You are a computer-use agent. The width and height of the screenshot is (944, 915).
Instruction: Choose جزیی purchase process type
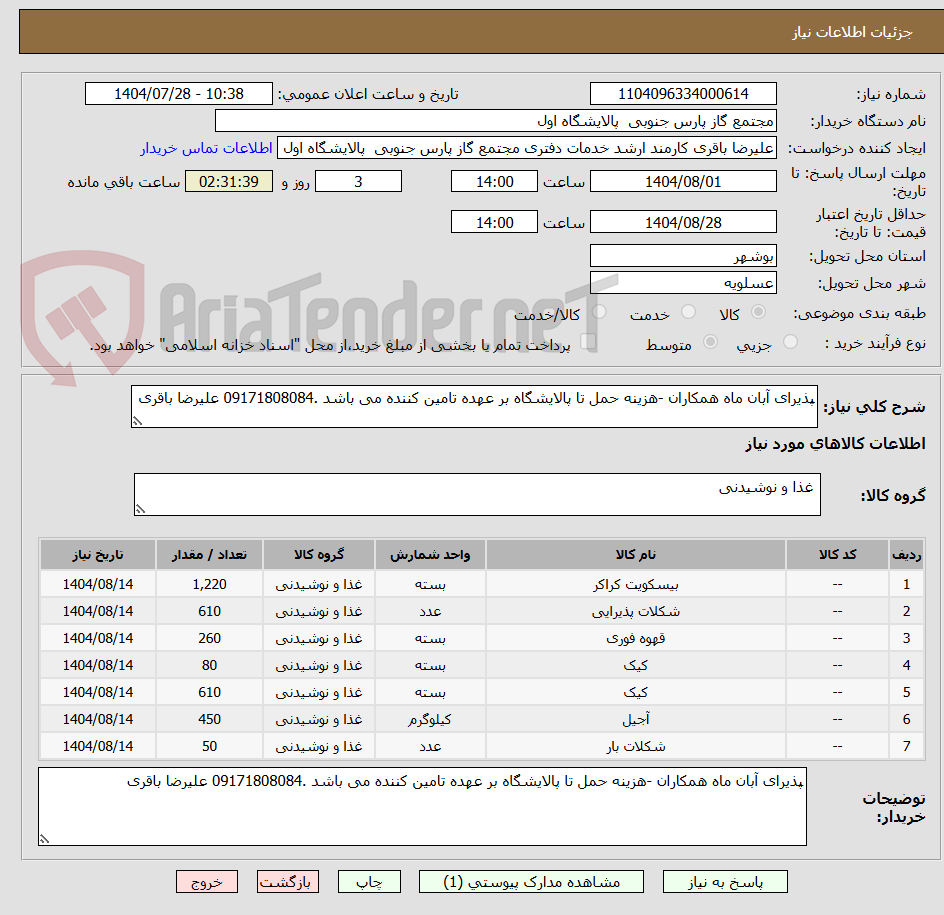click(x=789, y=343)
